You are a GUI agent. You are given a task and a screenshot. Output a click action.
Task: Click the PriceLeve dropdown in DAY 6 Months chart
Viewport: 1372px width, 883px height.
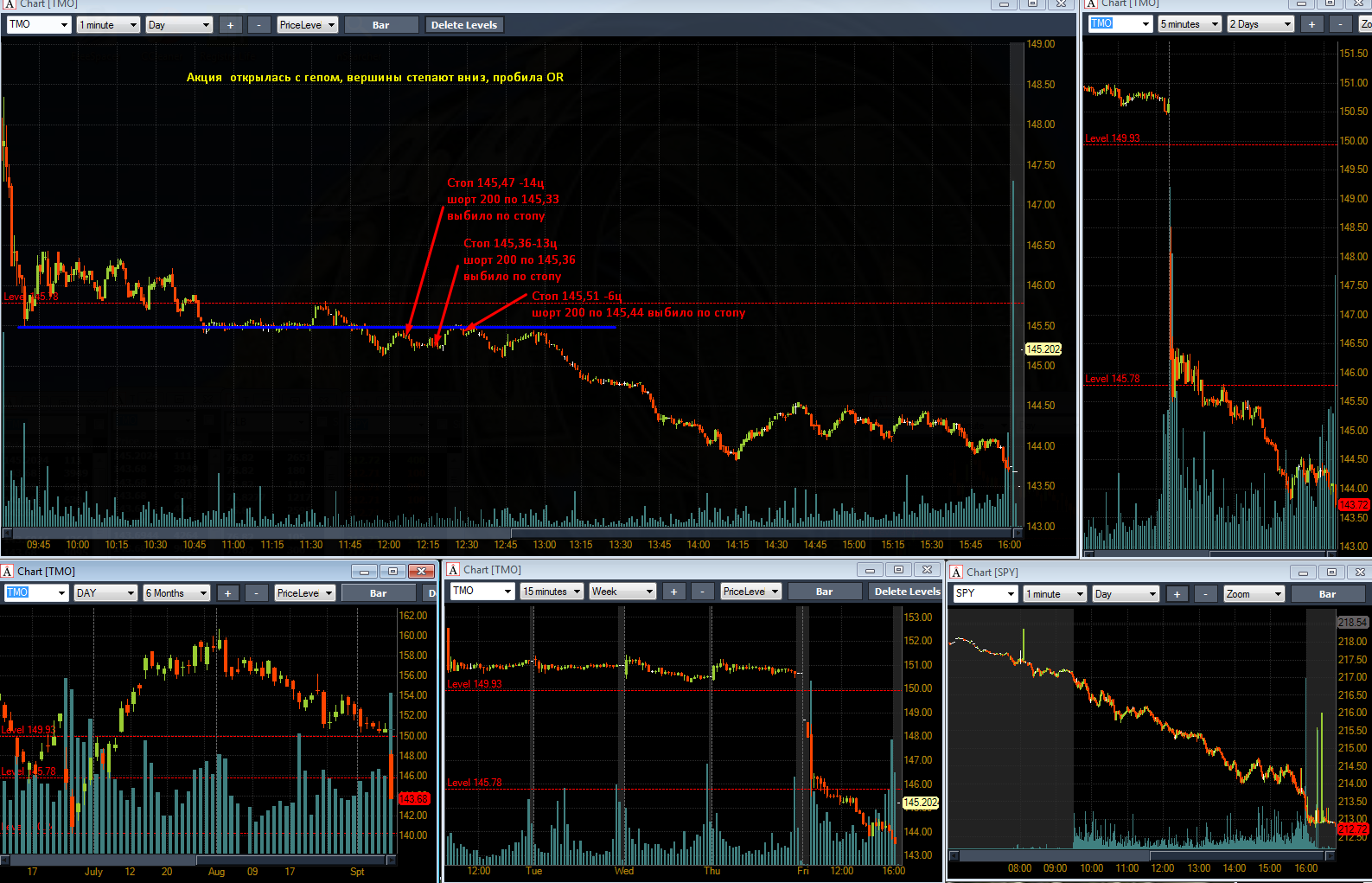click(304, 593)
